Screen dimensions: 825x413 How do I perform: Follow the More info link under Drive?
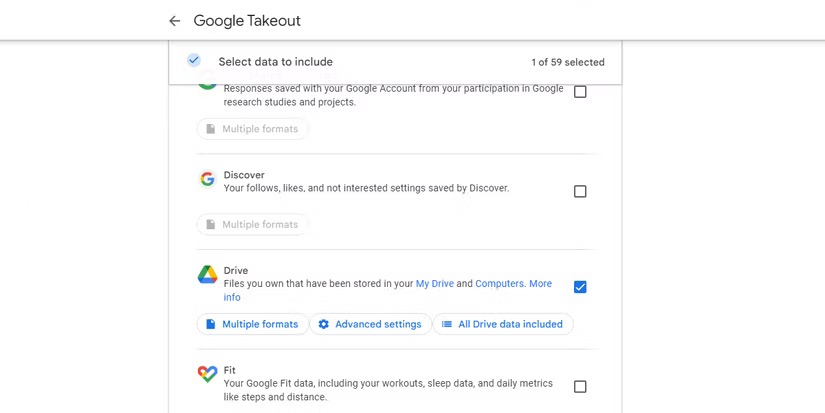[540, 284]
